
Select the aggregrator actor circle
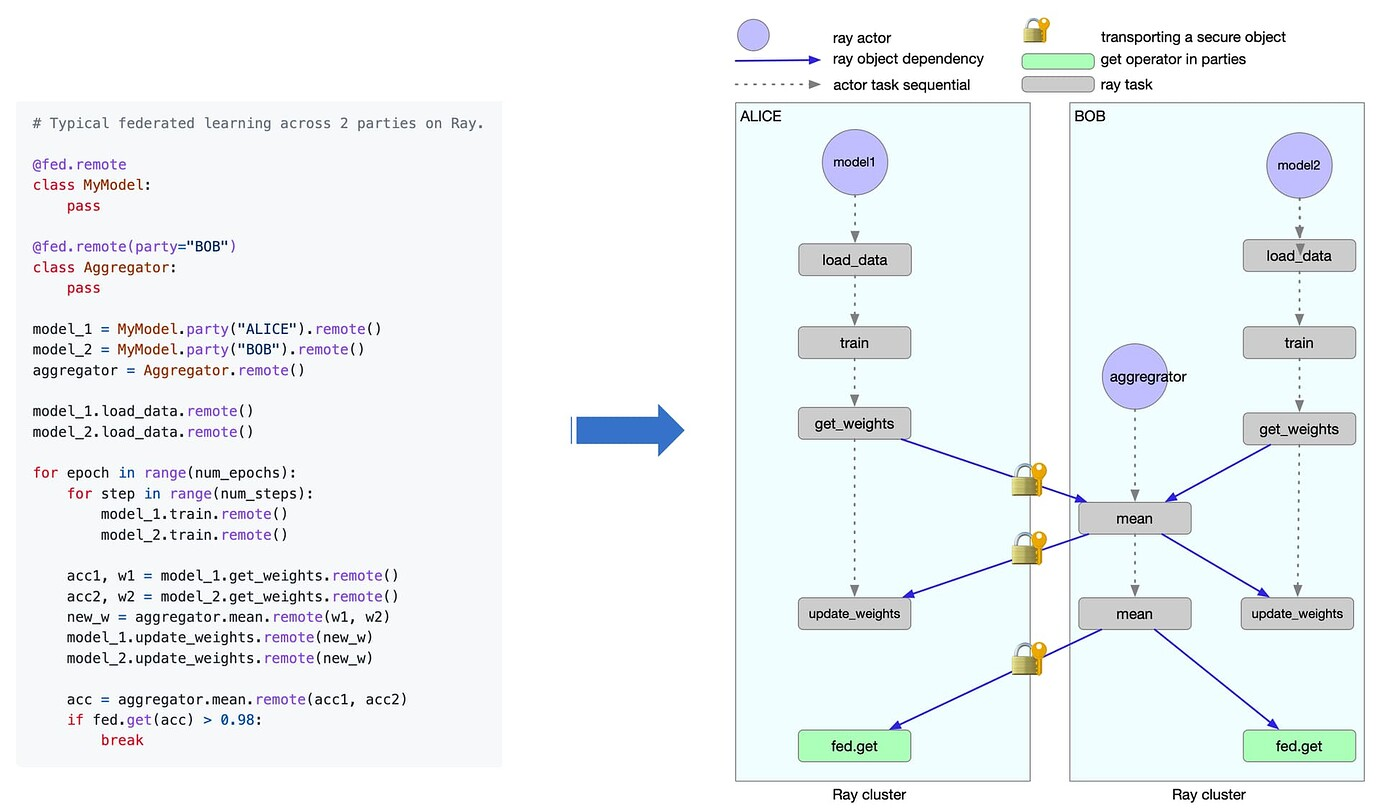(1134, 377)
